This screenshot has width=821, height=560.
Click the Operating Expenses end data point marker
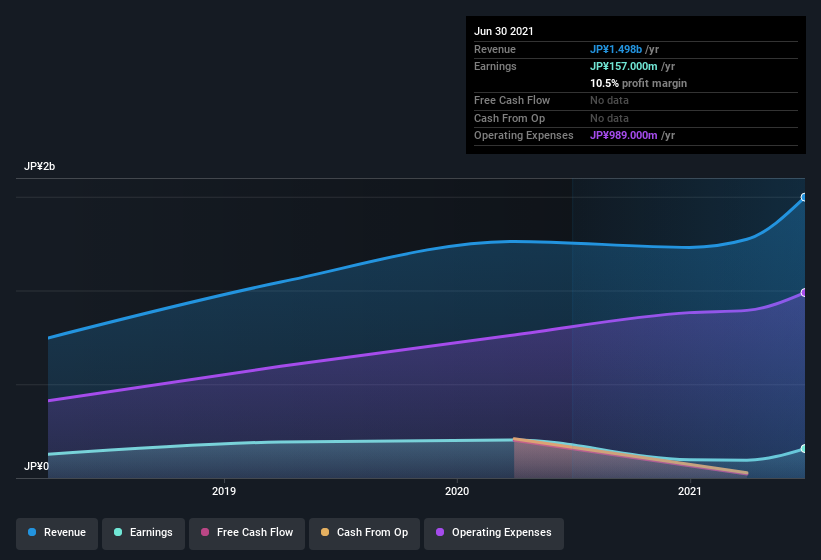tap(804, 293)
